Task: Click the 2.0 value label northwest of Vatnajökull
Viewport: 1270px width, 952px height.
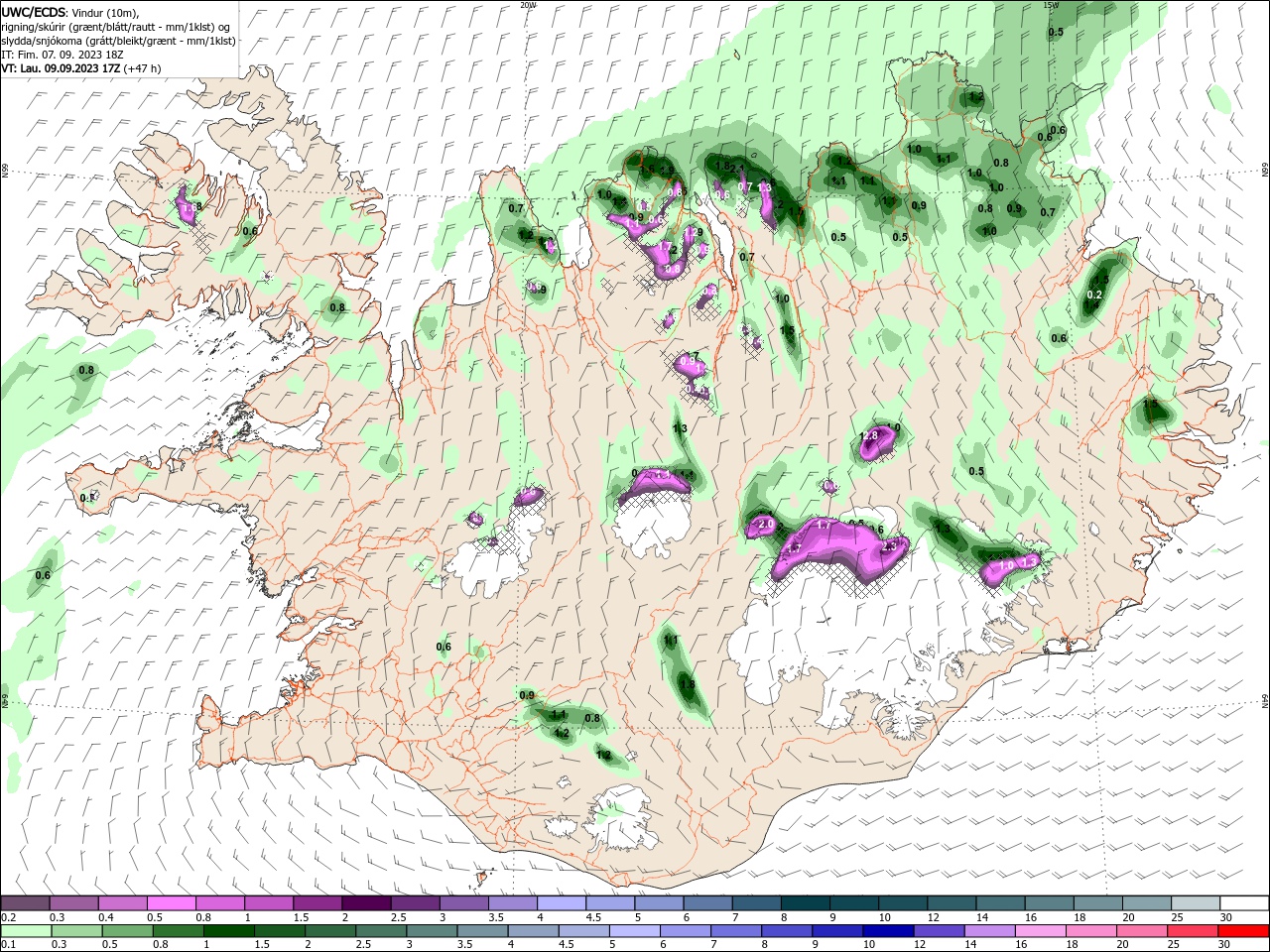Action: coord(765,524)
